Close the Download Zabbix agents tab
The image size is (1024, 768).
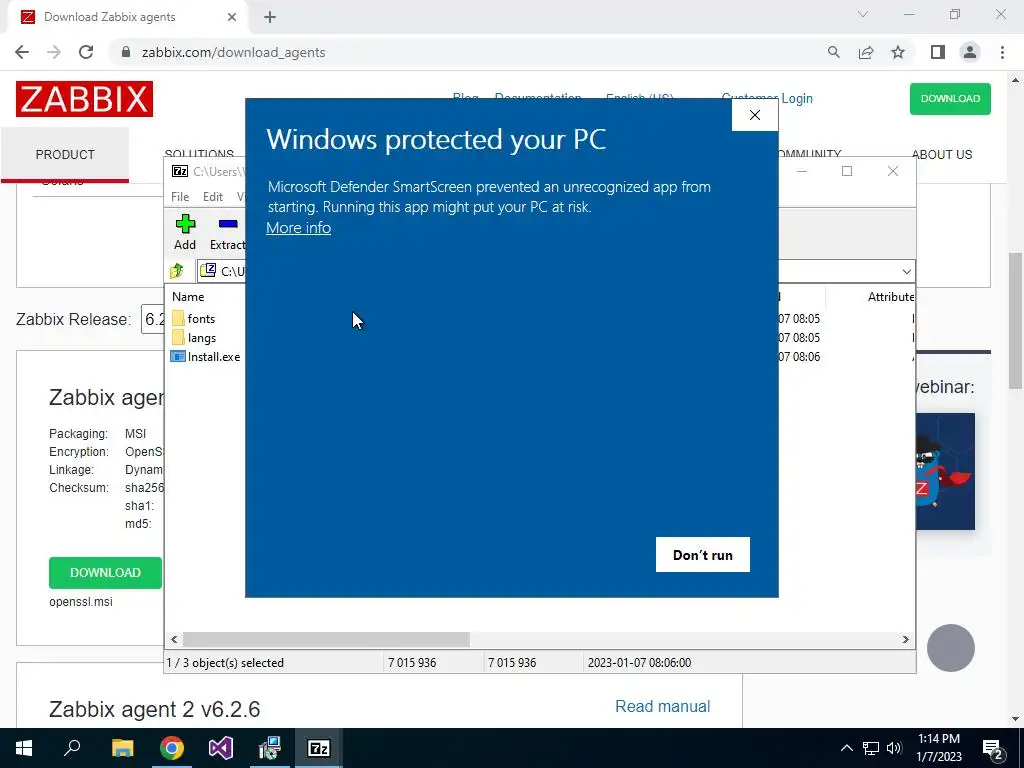(x=232, y=17)
